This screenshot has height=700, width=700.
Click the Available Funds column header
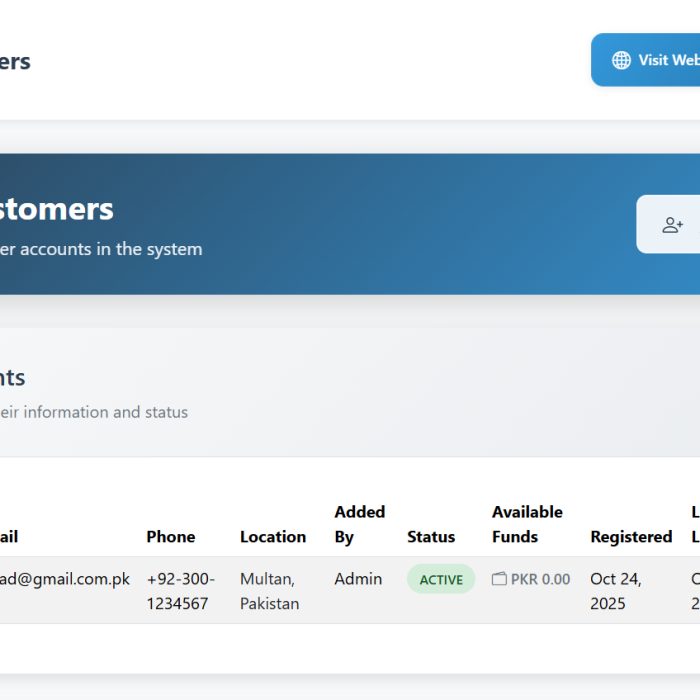click(527, 524)
